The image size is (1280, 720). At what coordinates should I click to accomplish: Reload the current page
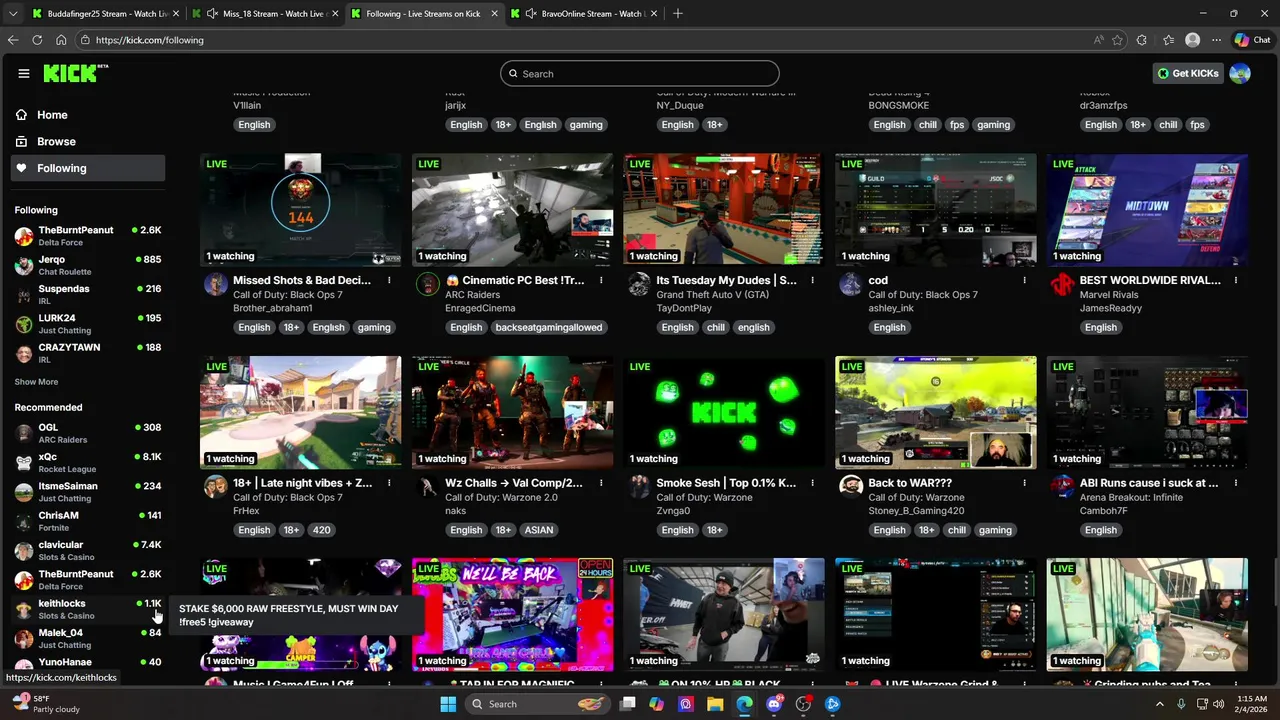(x=37, y=40)
